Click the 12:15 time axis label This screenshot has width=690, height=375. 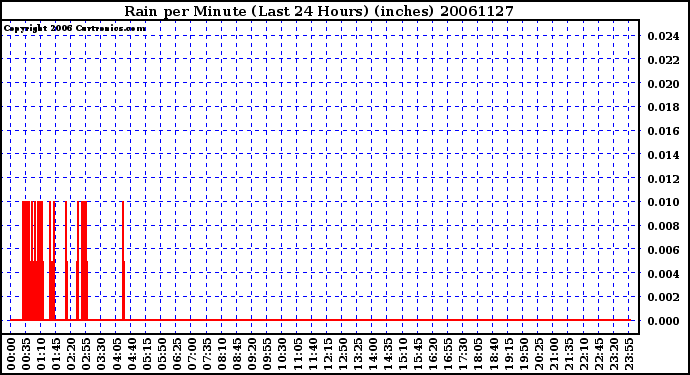pyautogui.click(x=327, y=354)
